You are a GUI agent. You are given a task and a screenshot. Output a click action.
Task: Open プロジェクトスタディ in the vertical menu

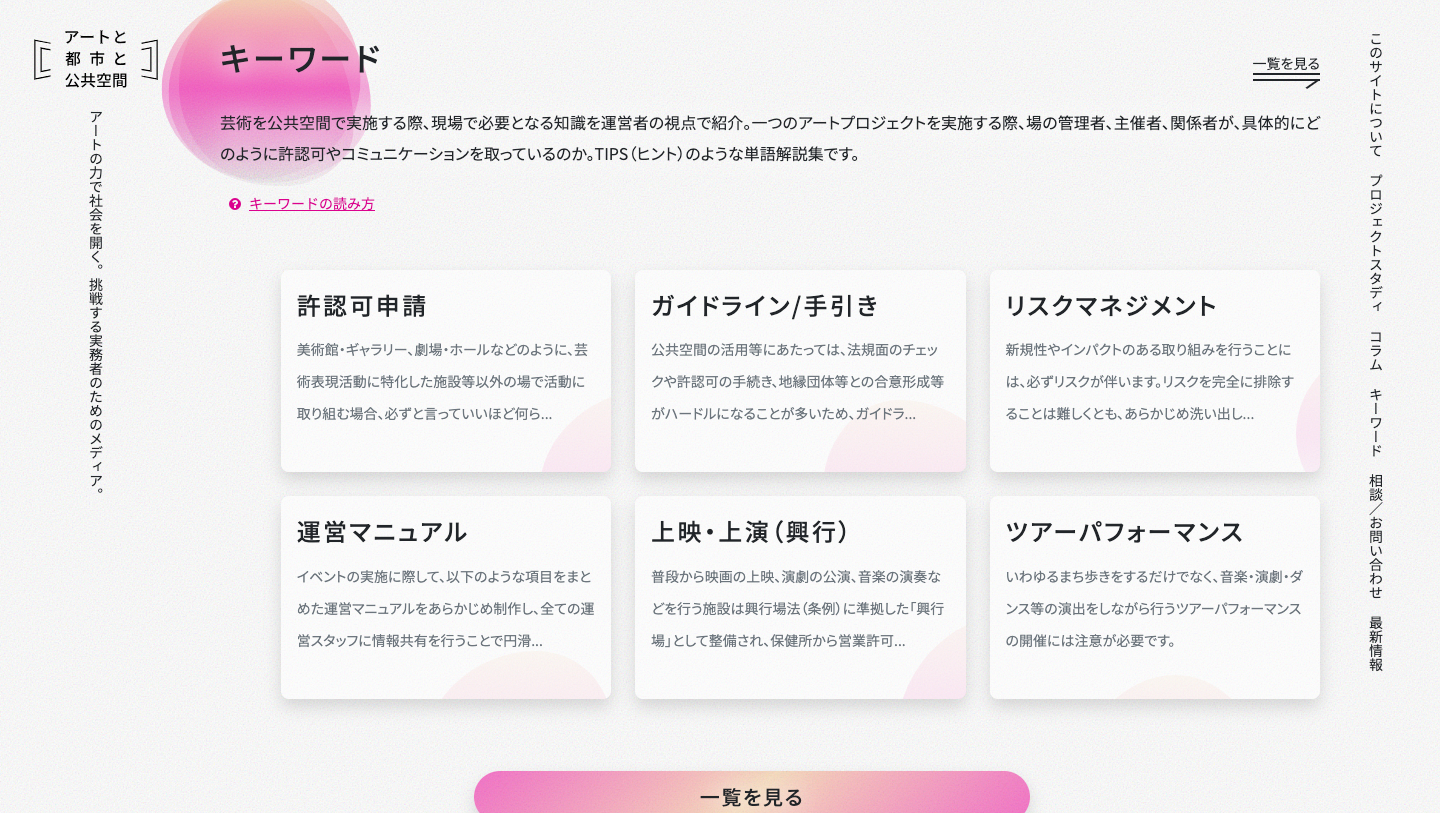pyautogui.click(x=1376, y=243)
